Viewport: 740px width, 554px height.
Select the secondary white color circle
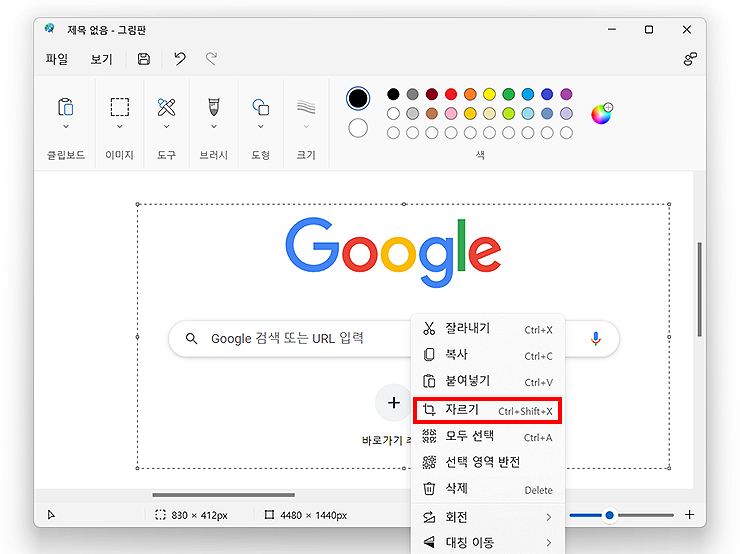[x=358, y=128]
